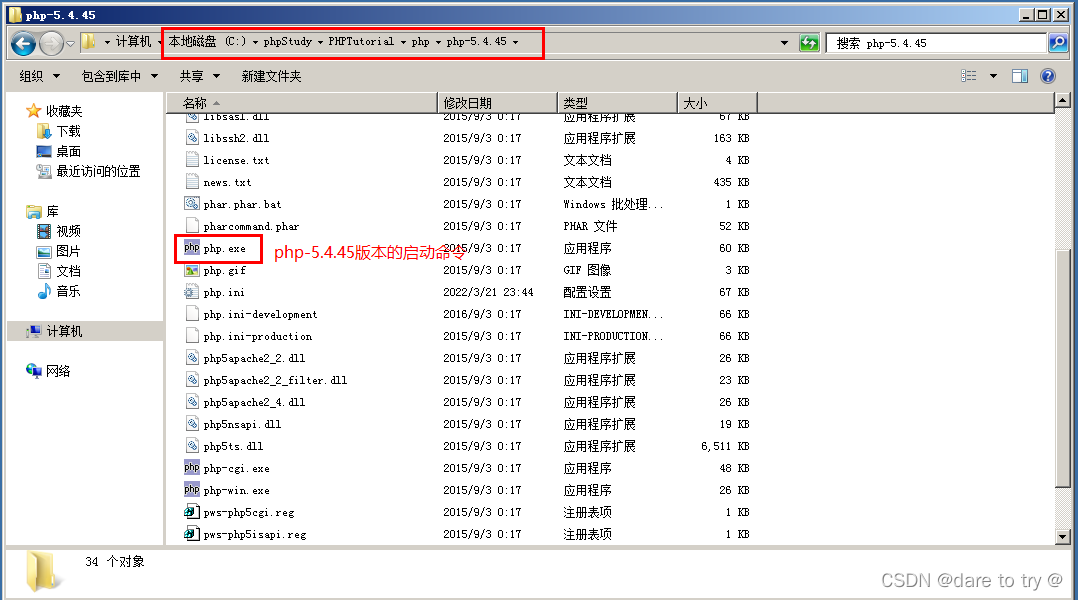Open 网络 in the navigation pane
This screenshot has height=600, width=1078.
click(x=58, y=371)
